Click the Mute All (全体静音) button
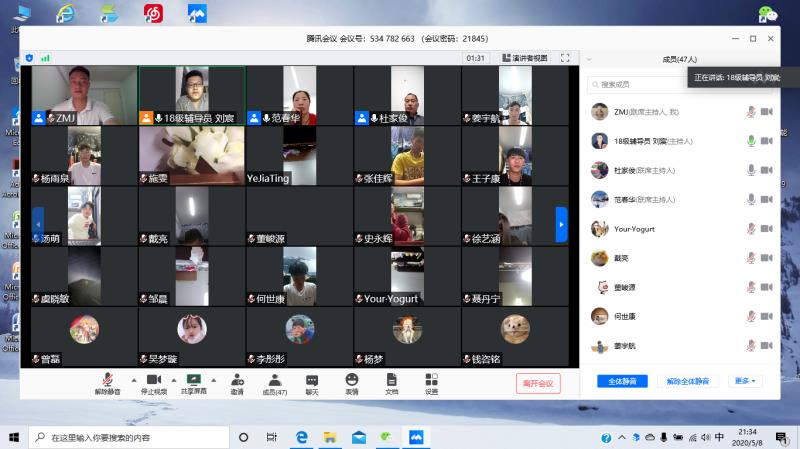Viewport: 800px width, 449px height. tap(622, 381)
